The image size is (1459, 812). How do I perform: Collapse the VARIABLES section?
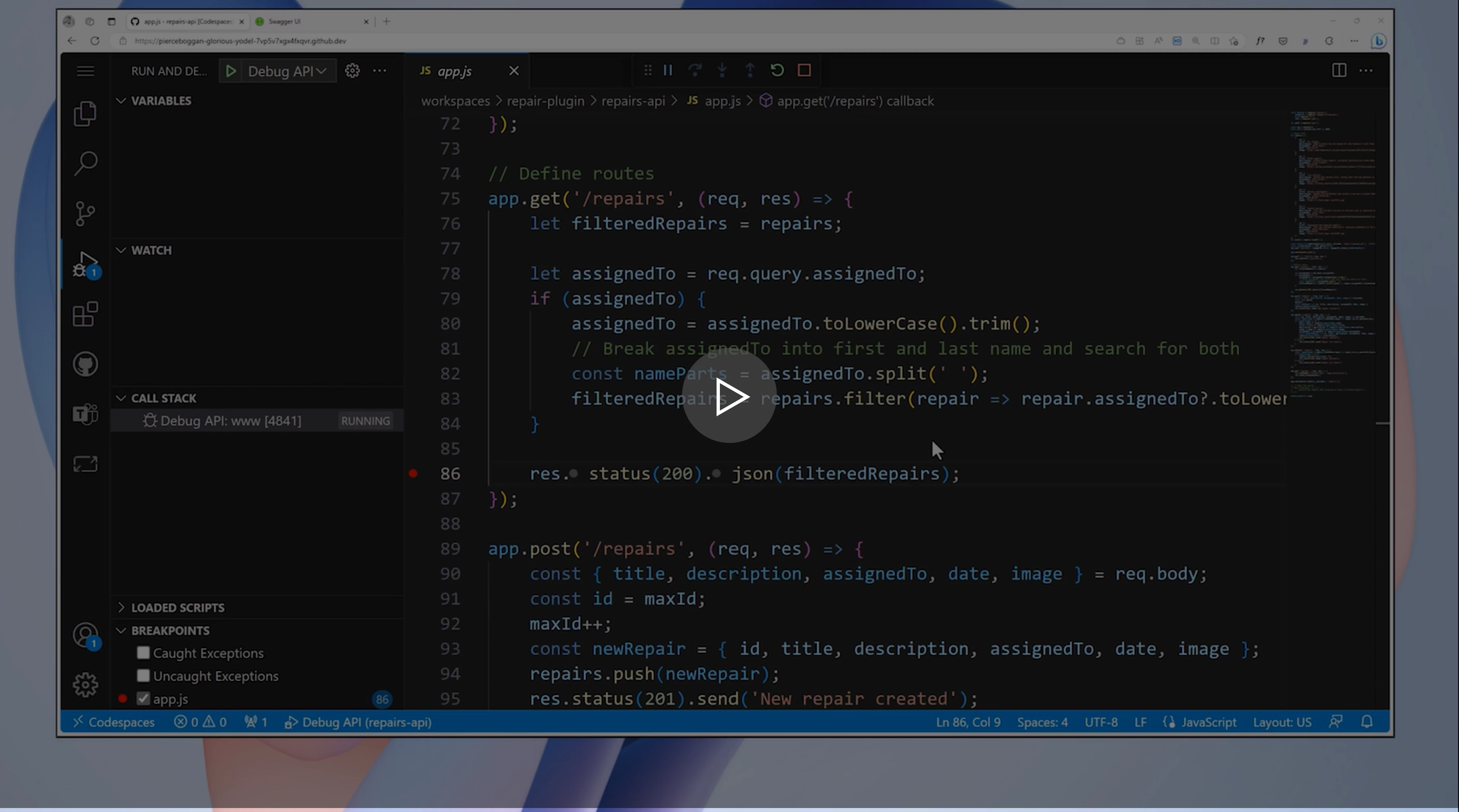click(x=121, y=101)
